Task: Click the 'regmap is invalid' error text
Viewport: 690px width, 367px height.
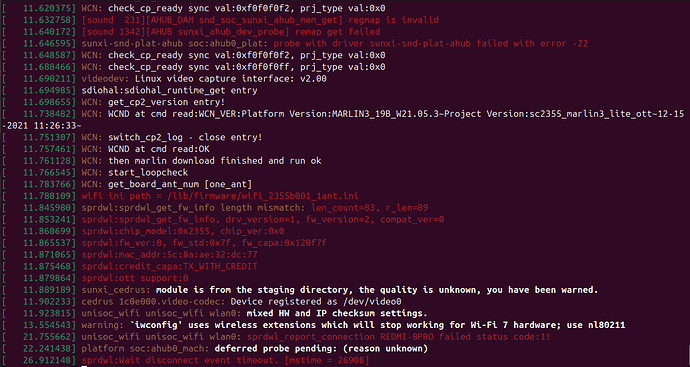Action: click(x=393, y=20)
